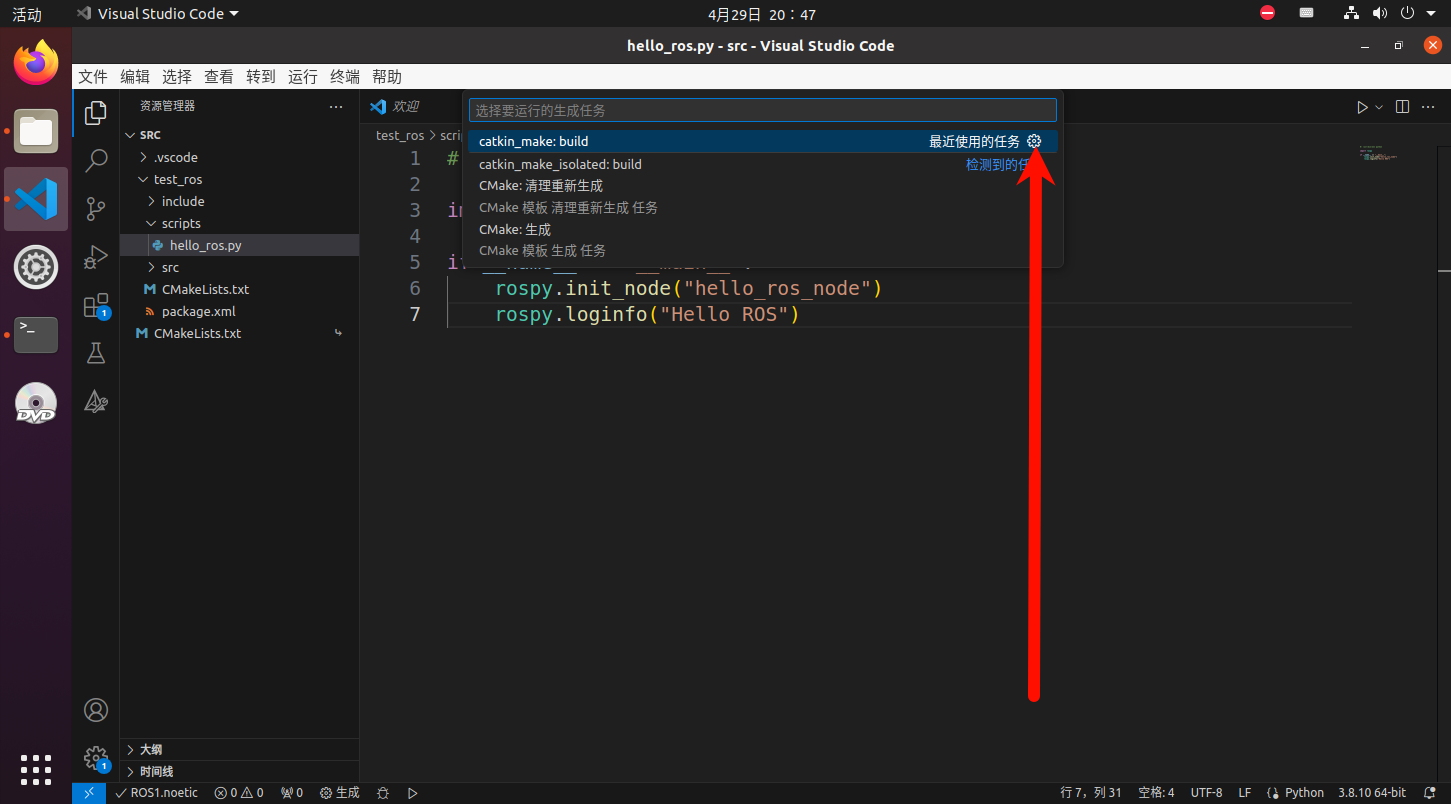The width and height of the screenshot is (1451, 804).
Task: Select the catkin_make: build task
Action: tap(762, 141)
